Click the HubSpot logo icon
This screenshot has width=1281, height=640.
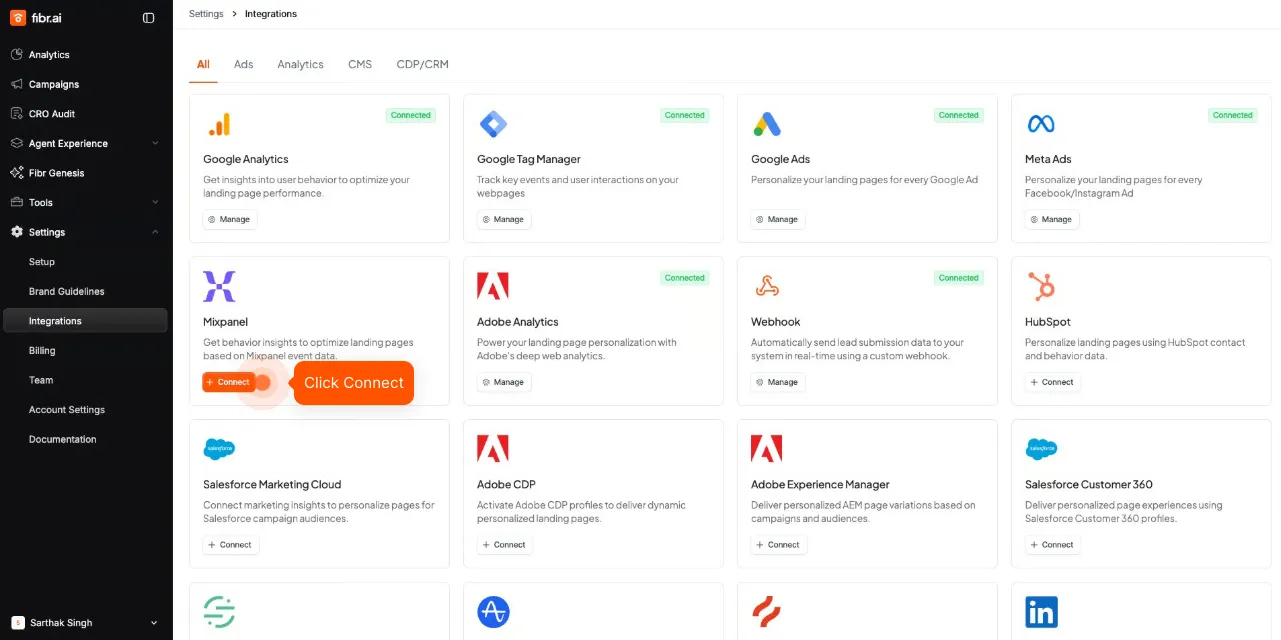(1041, 287)
